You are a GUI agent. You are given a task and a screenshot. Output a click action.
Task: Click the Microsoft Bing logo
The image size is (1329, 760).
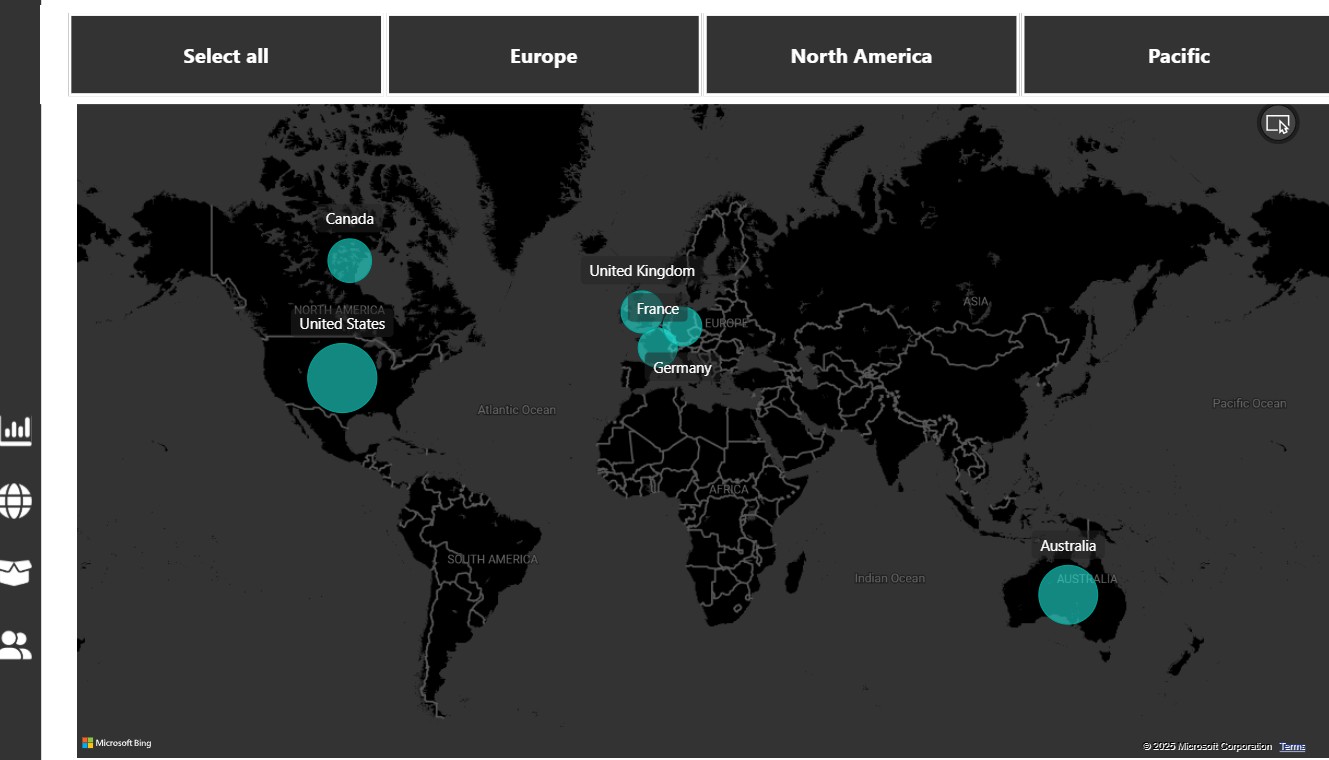pyautogui.click(x=117, y=743)
